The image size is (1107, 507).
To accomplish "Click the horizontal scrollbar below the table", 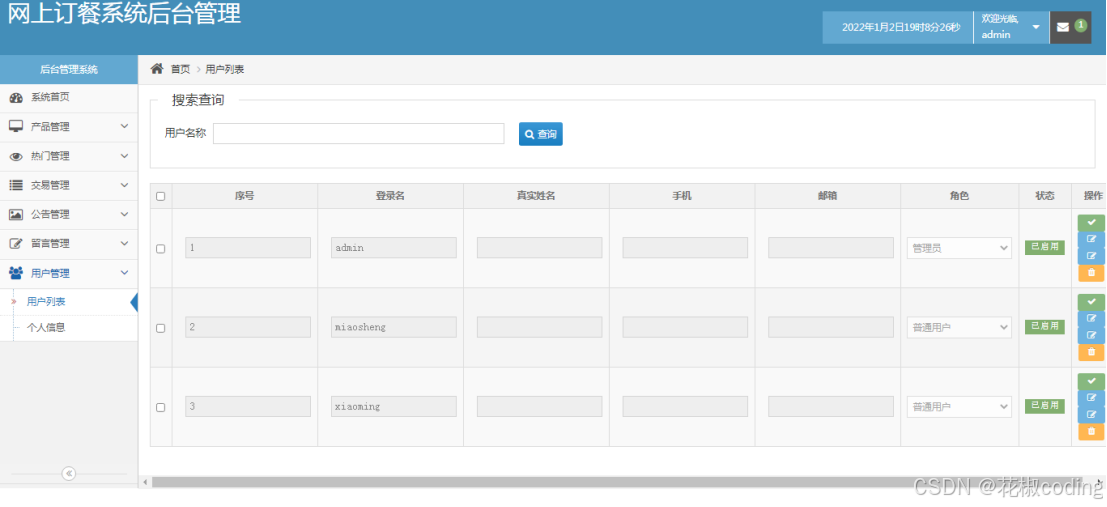I will pos(621,482).
